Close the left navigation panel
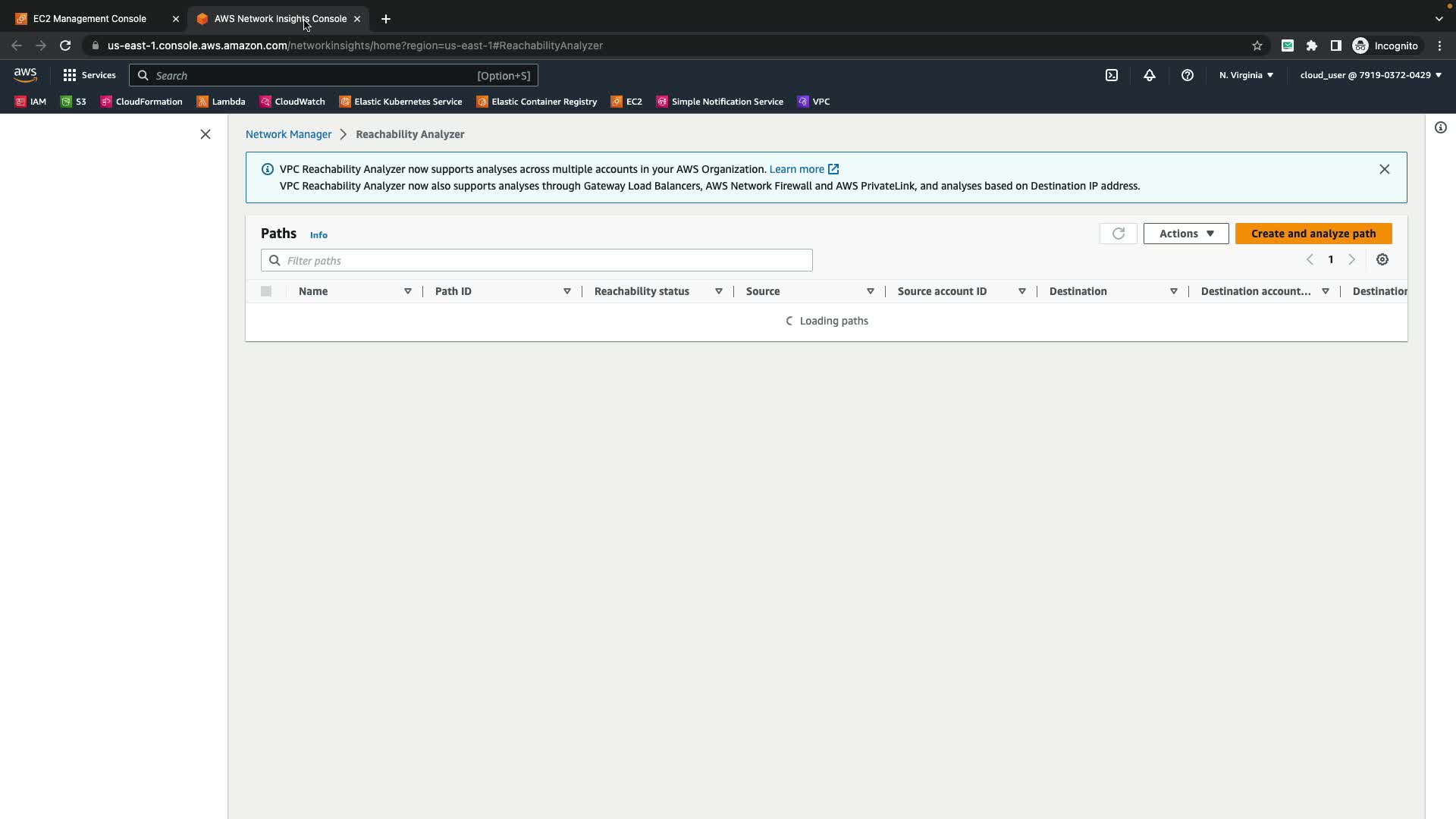 pos(206,134)
